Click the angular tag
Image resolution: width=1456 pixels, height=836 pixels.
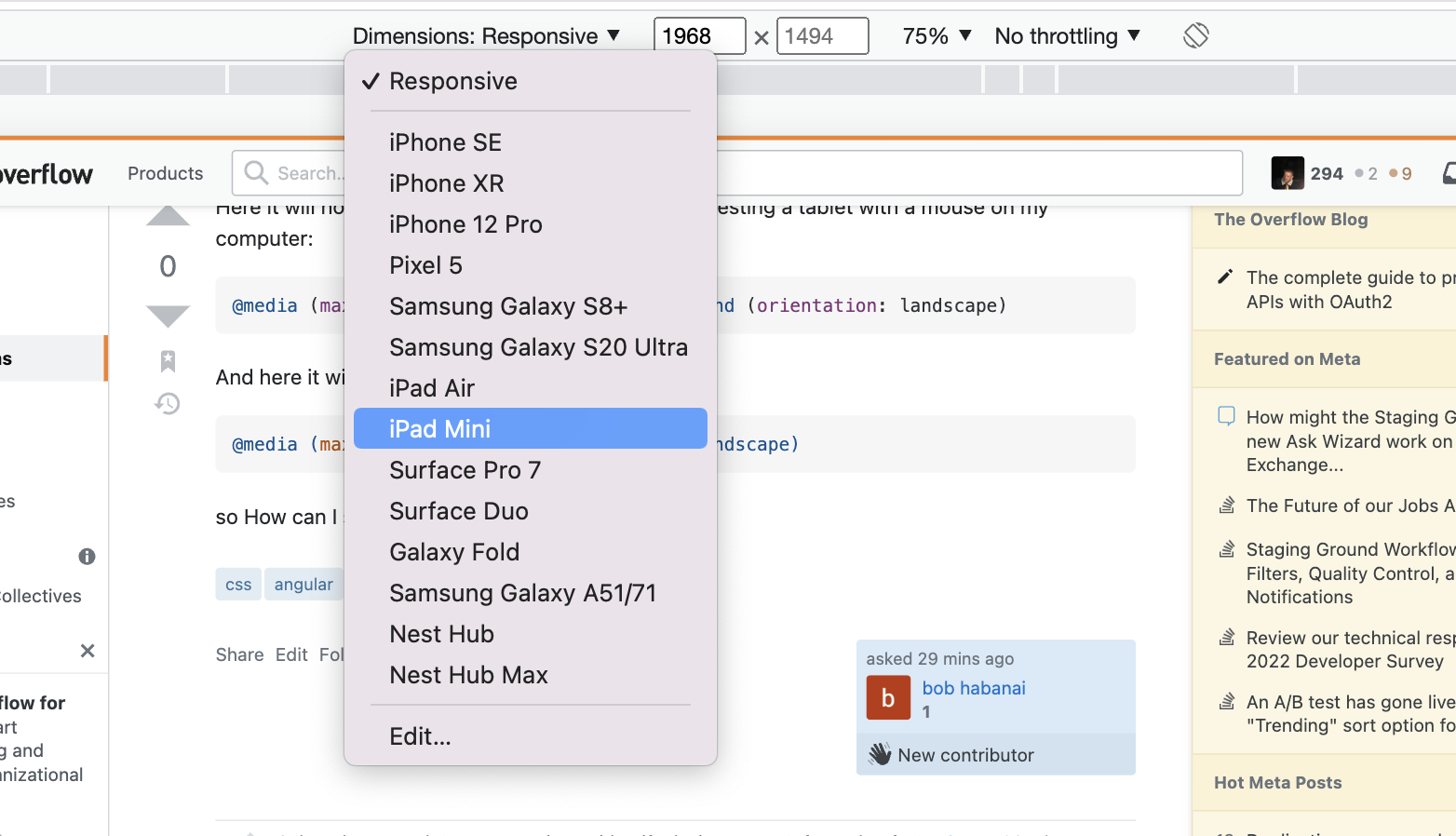click(x=303, y=584)
